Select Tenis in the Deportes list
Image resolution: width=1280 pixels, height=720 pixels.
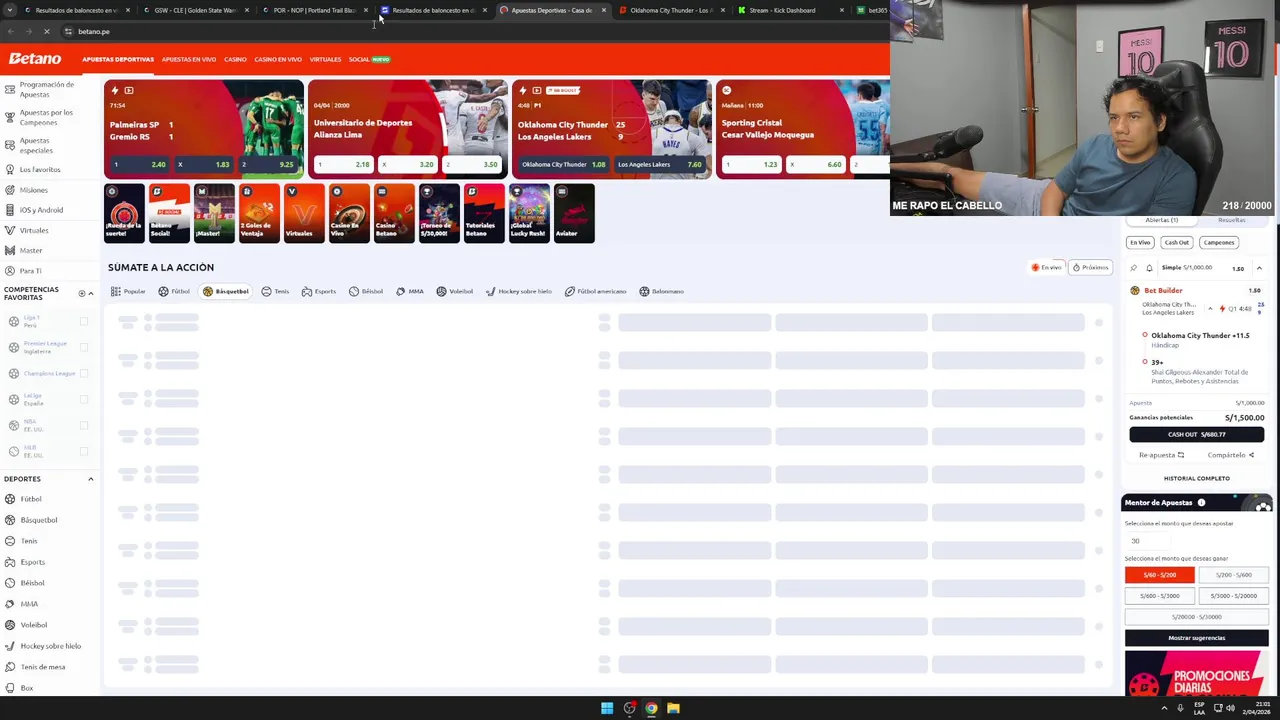[x=29, y=541]
